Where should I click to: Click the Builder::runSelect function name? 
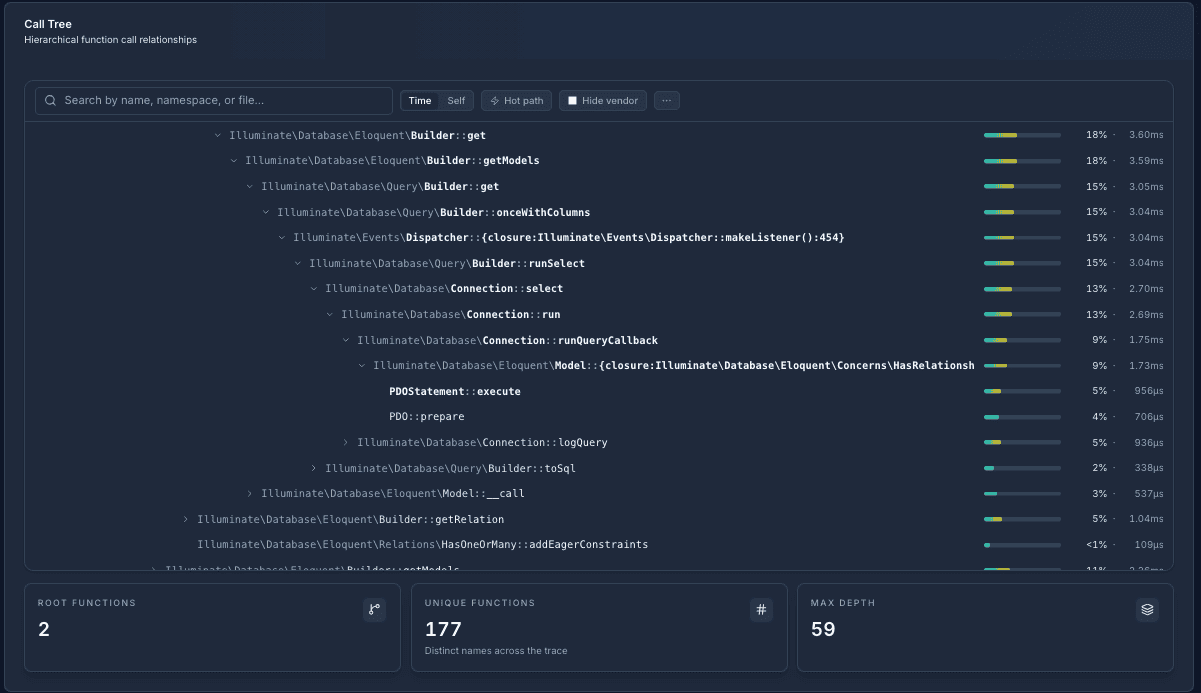[x=447, y=264]
